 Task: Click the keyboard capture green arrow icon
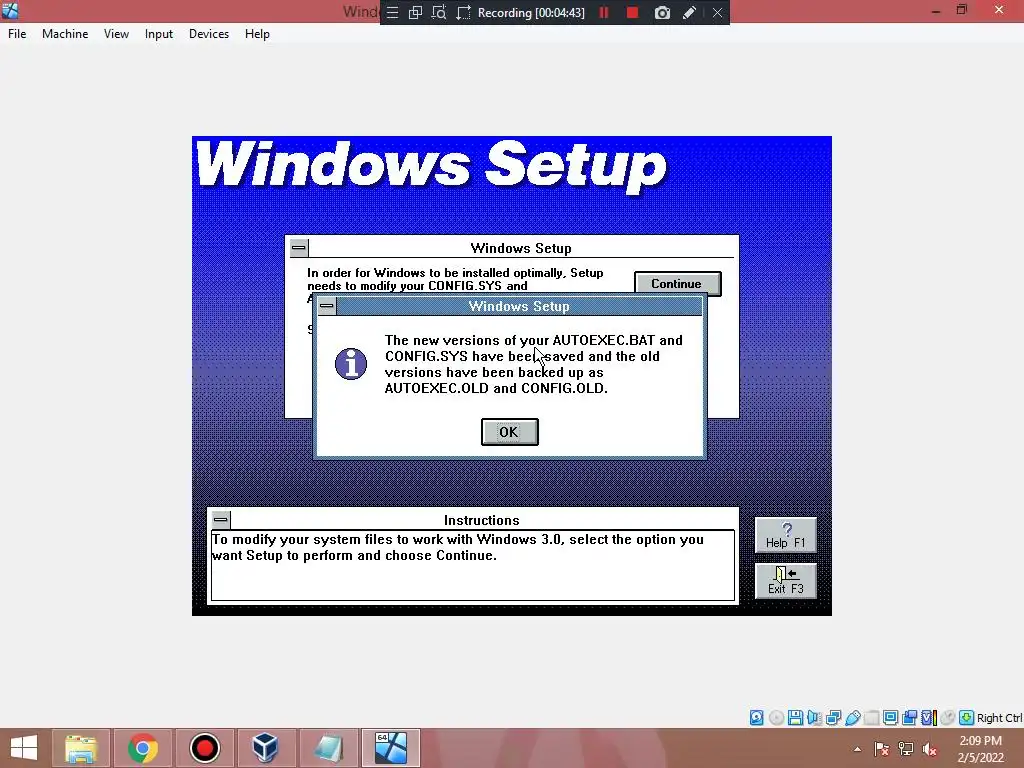point(967,718)
